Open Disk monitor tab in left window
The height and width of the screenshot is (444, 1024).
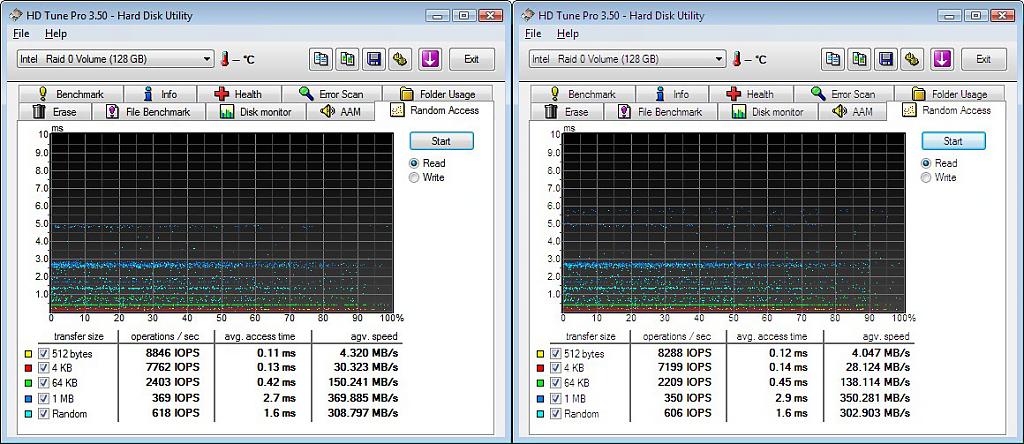click(255, 112)
